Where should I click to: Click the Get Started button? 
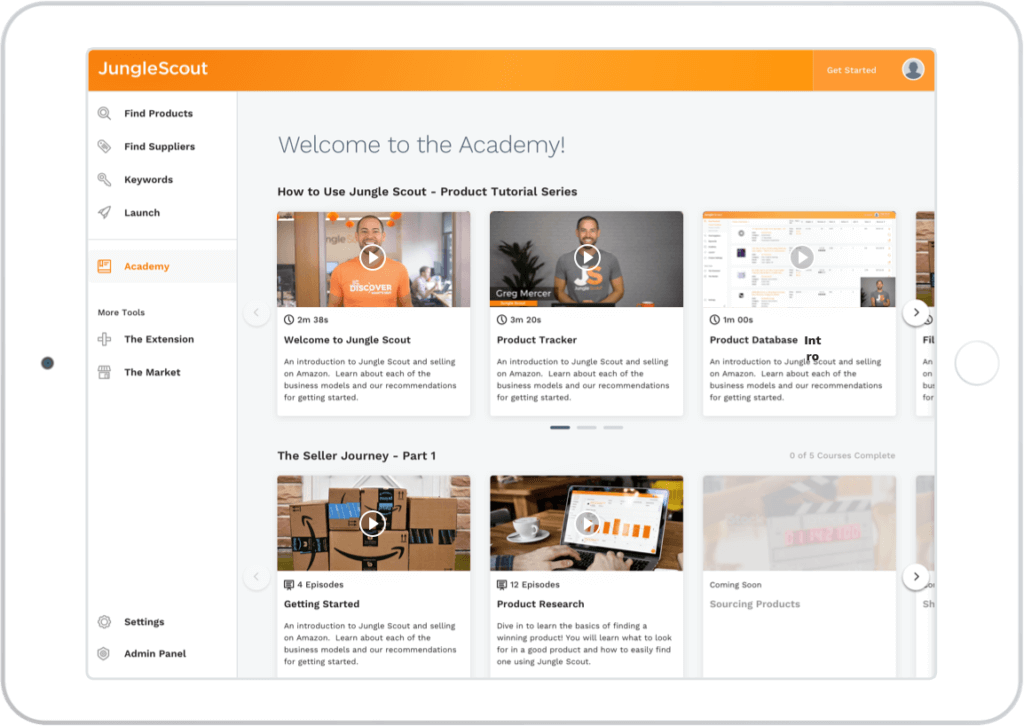pyautogui.click(x=852, y=70)
